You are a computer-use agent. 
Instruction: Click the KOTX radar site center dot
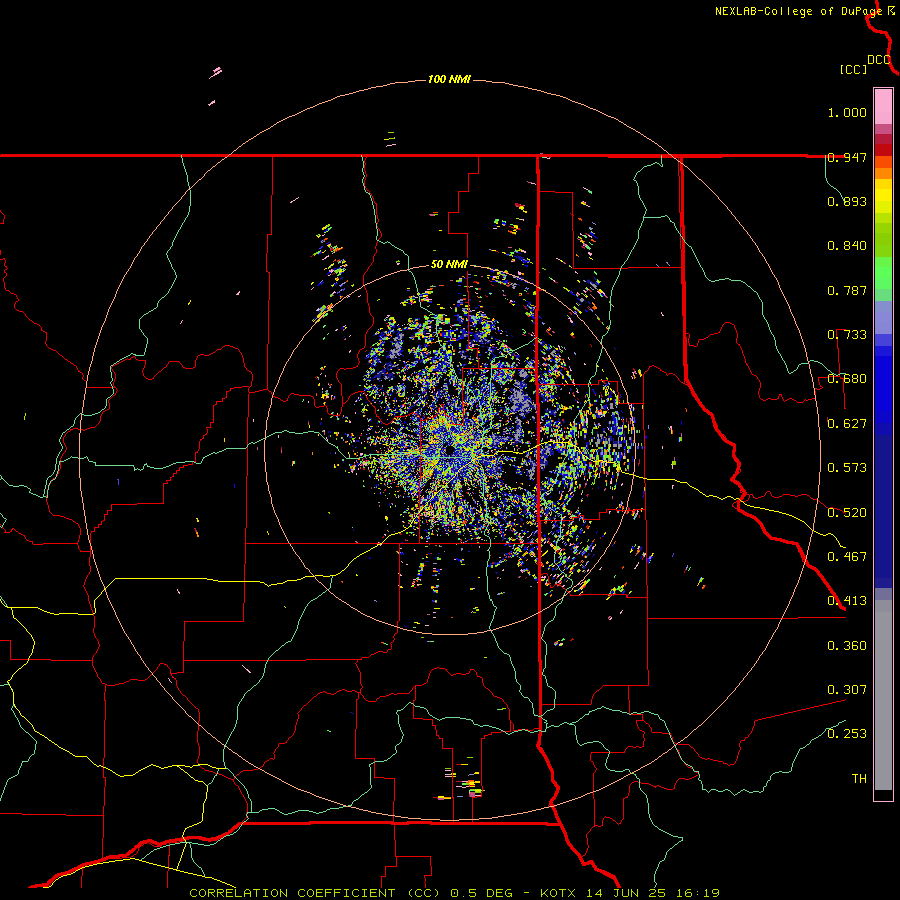coord(449,450)
